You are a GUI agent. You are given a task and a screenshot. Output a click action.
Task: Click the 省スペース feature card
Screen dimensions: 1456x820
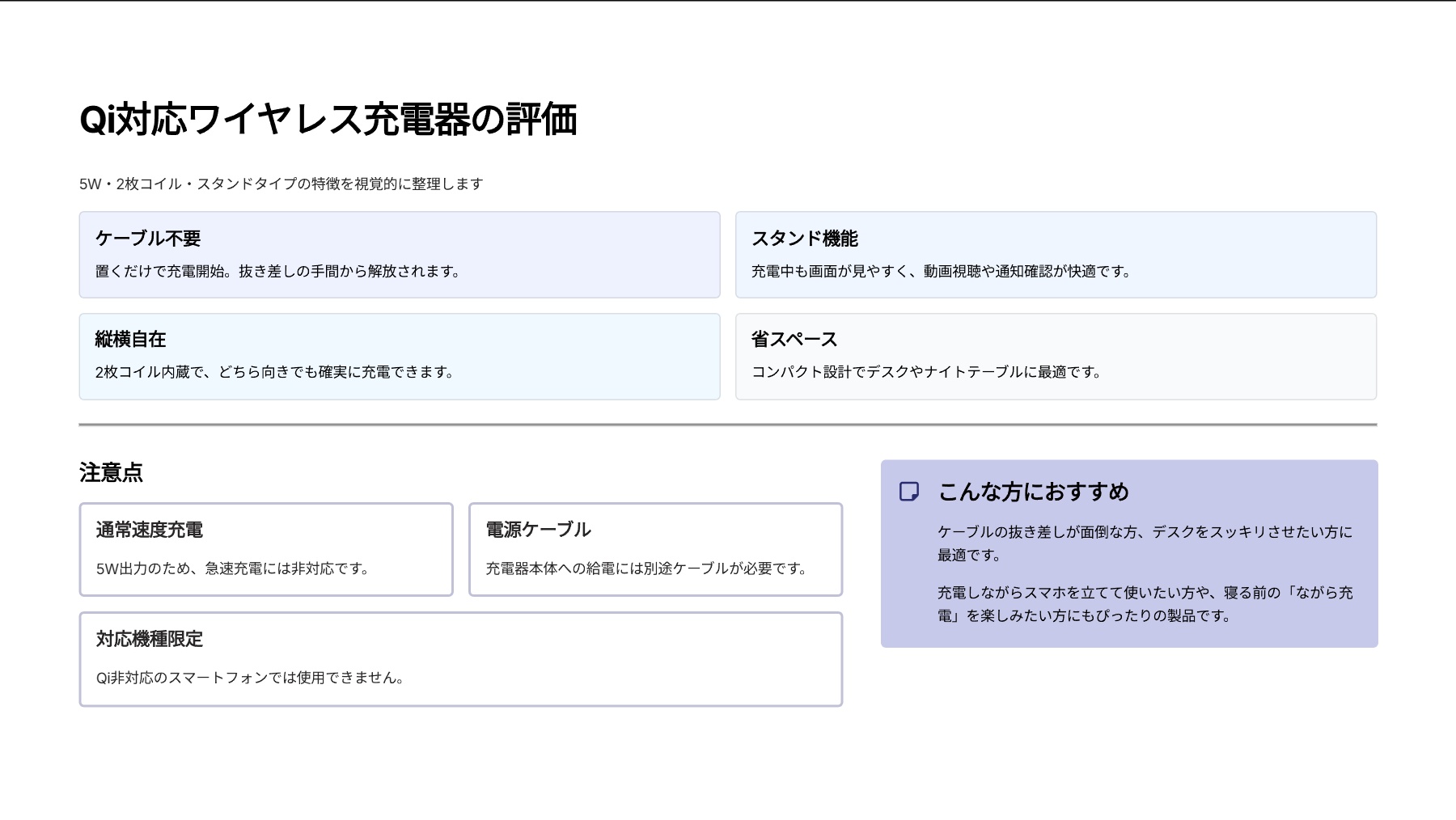1056,356
